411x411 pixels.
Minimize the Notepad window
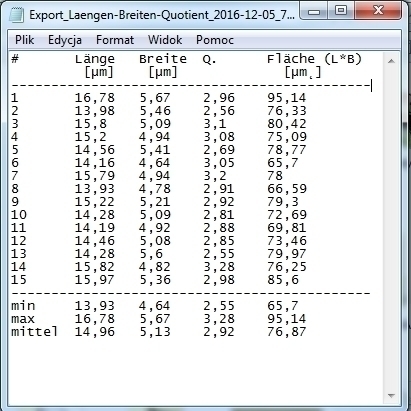314,11
